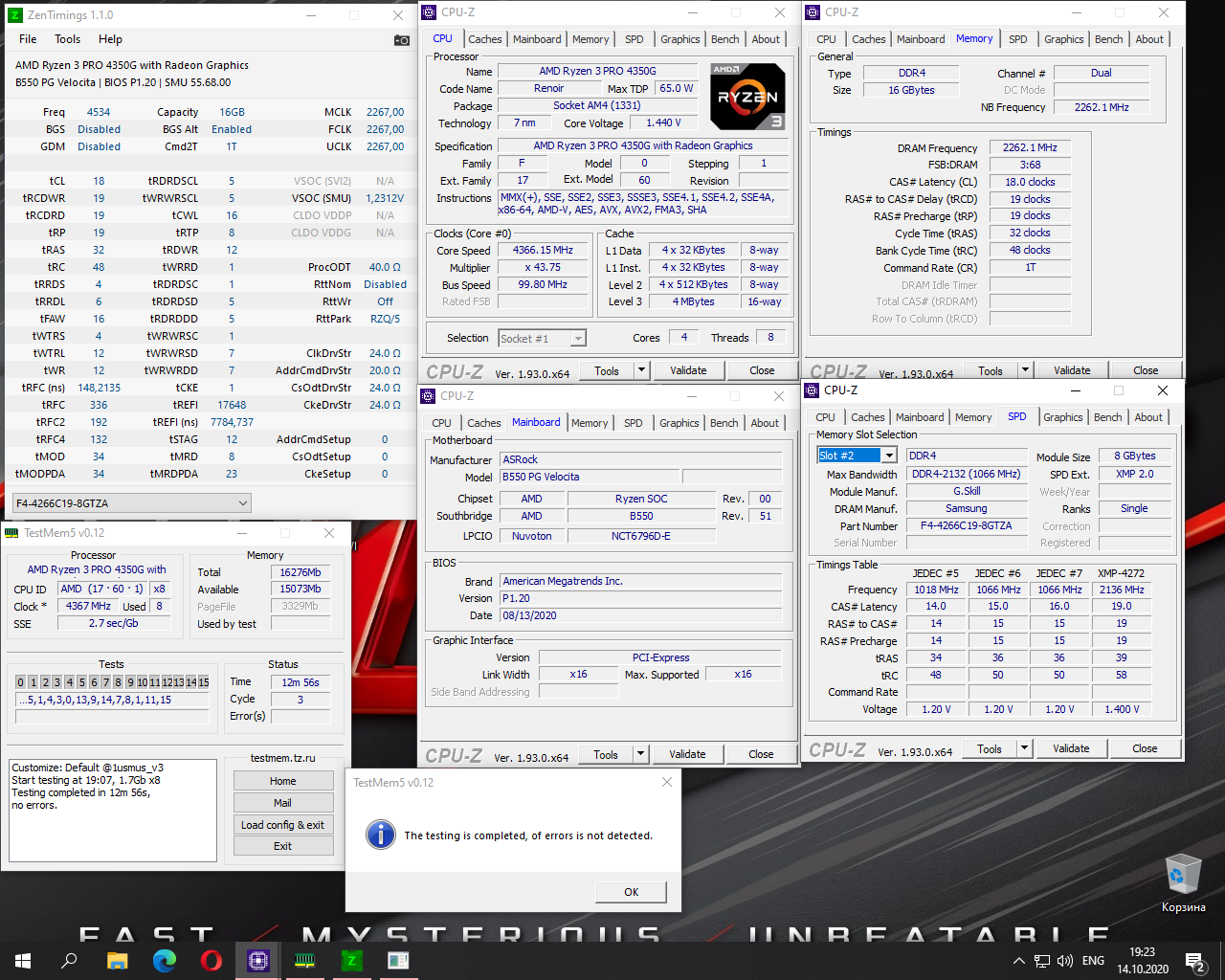Click Validate in the CPU-Z Memory window
Viewport: 1225px width, 980px height.
[x=1072, y=370]
